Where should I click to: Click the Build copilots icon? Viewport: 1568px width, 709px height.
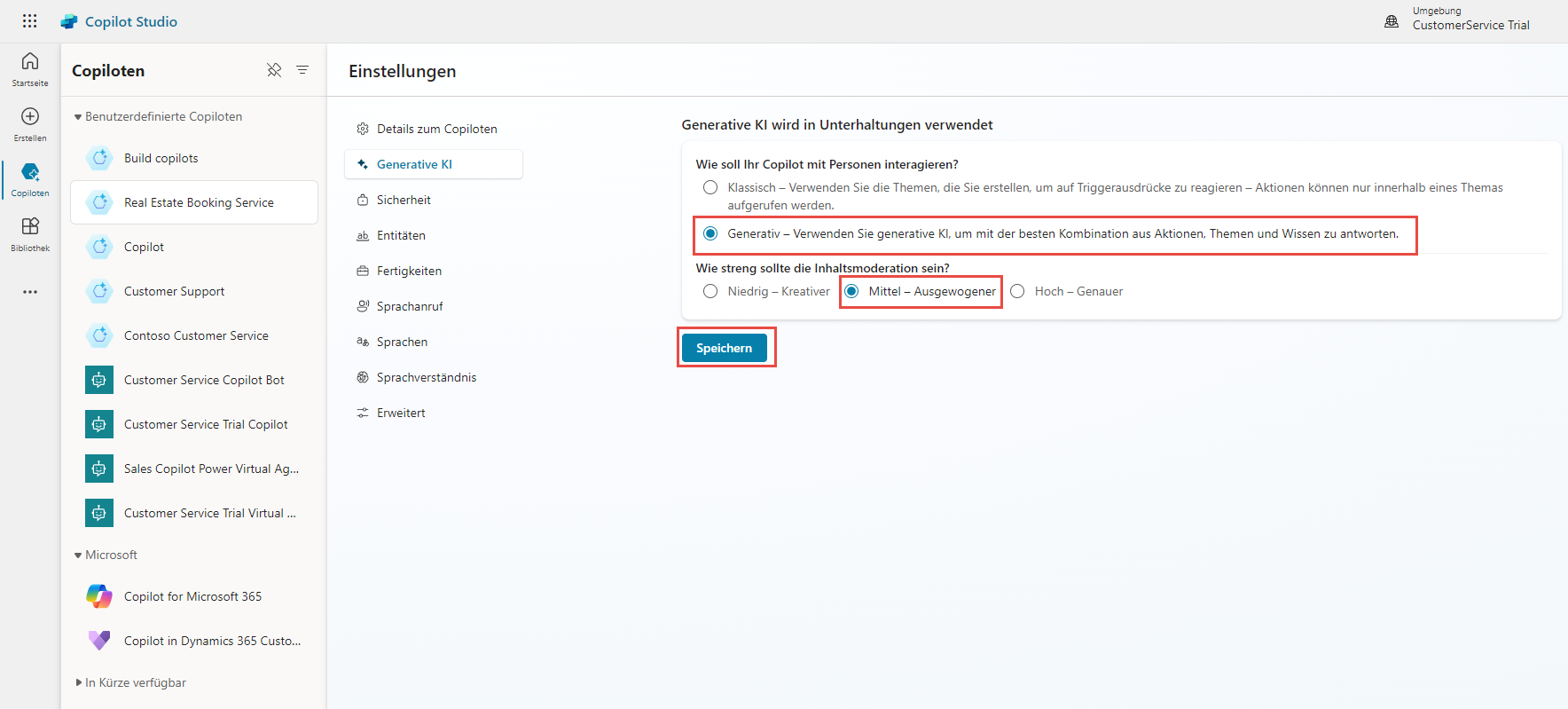click(x=99, y=158)
